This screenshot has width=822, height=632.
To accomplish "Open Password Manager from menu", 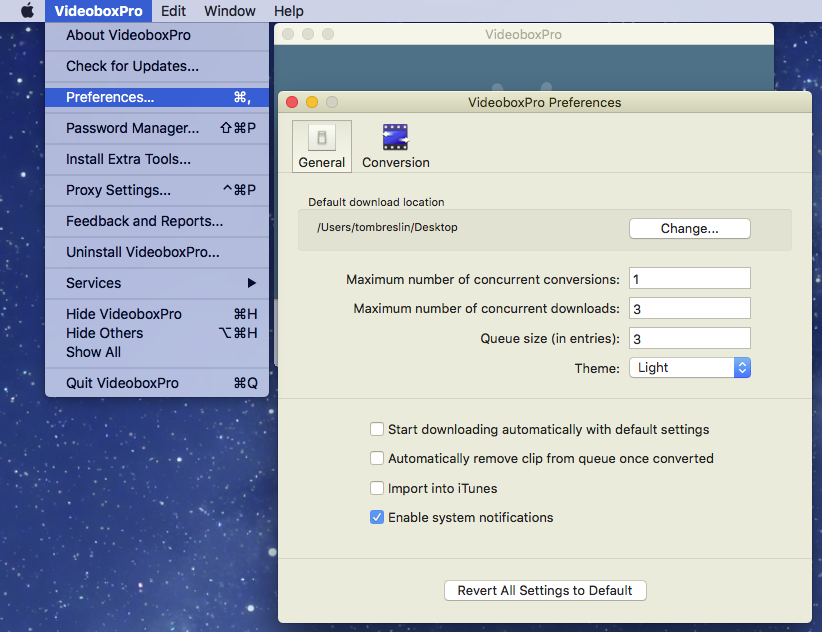I will tap(157, 128).
